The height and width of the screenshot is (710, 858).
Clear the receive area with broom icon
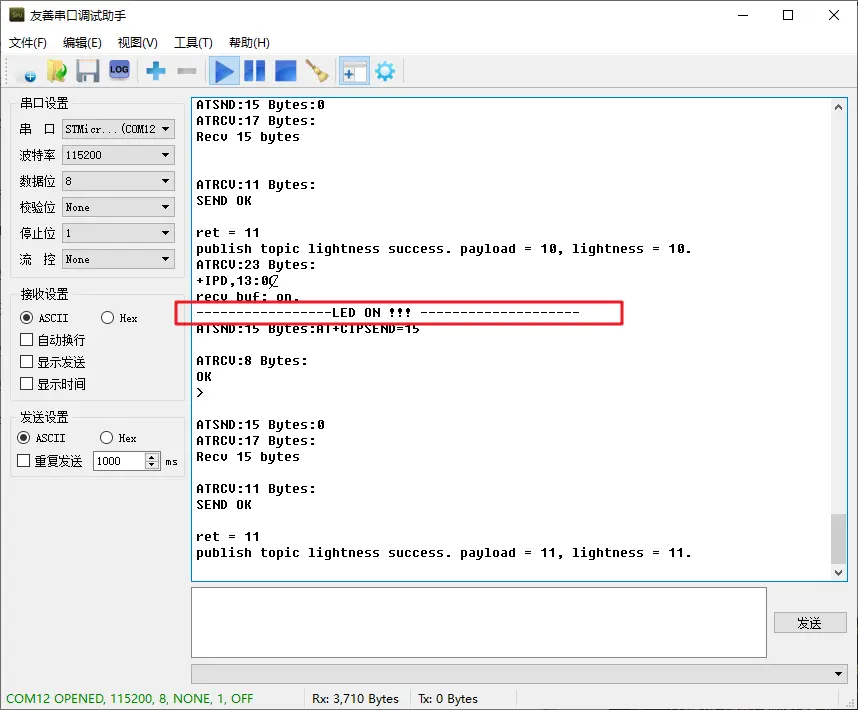317,71
